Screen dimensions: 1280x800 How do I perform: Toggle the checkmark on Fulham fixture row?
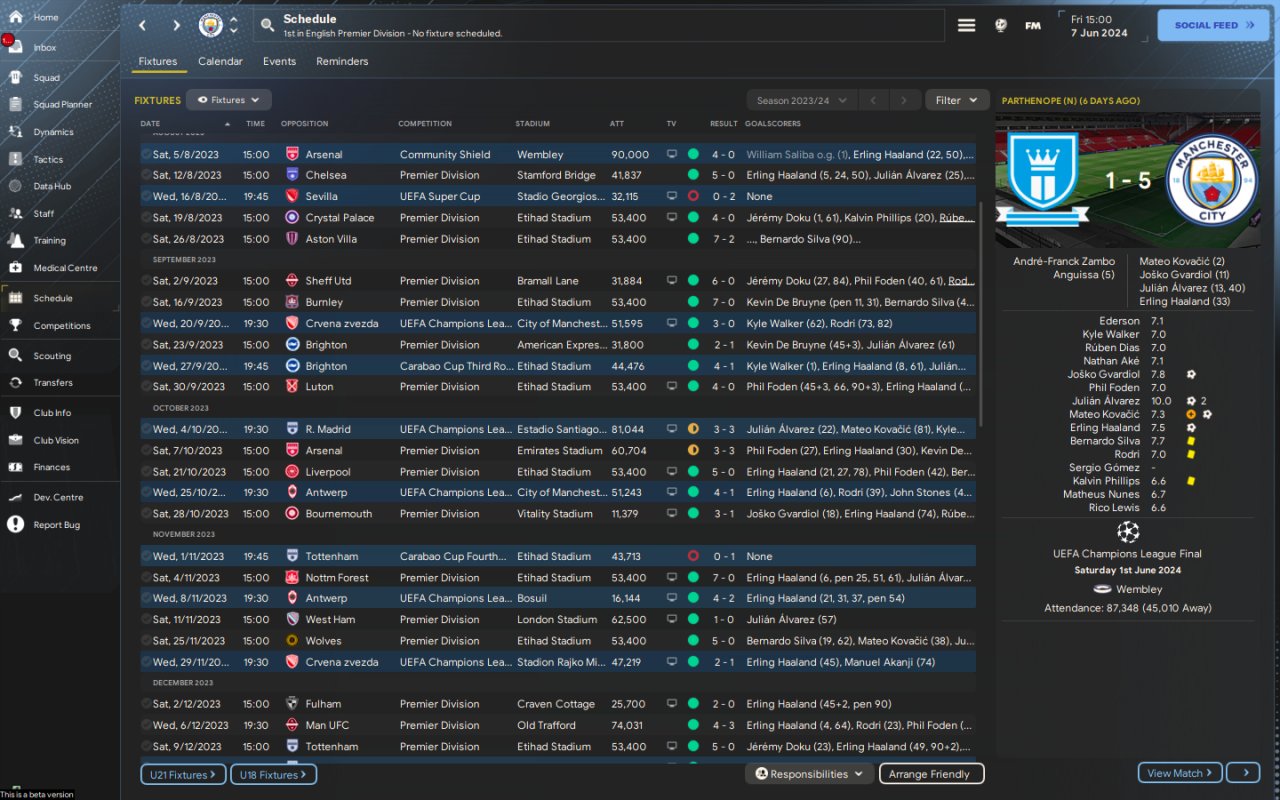pyautogui.click(x=146, y=704)
